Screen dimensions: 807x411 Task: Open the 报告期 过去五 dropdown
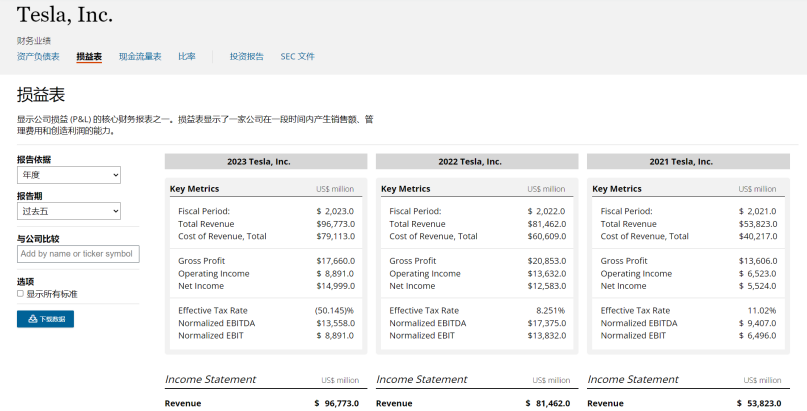[x=69, y=211]
